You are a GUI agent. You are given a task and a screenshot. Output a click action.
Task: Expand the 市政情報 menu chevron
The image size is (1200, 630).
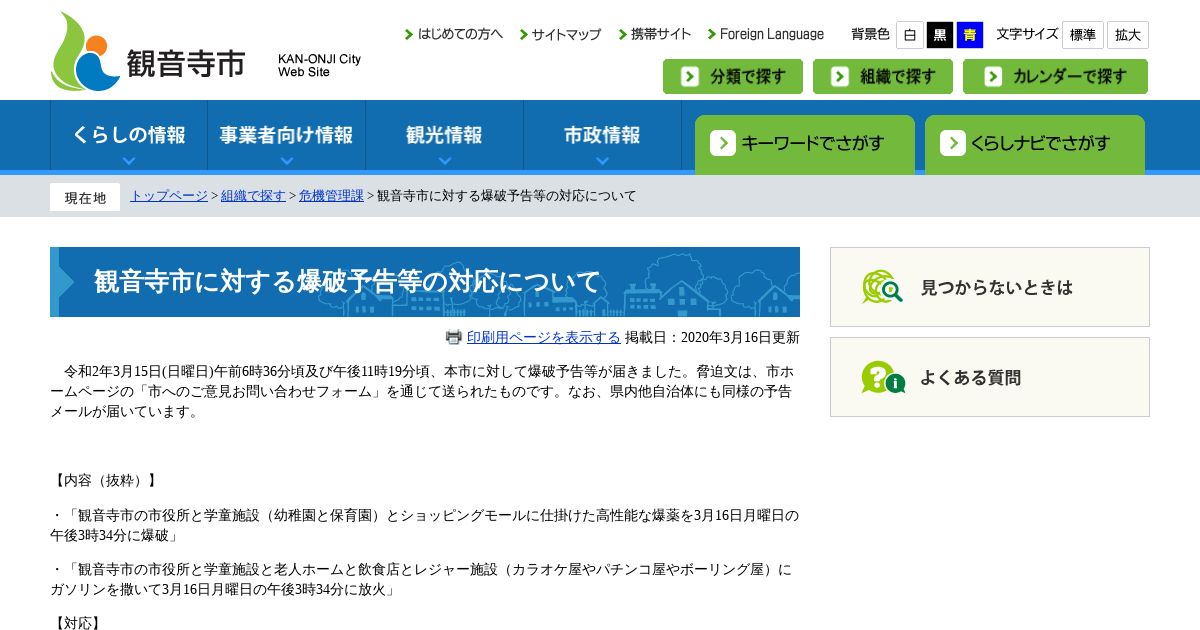602,160
